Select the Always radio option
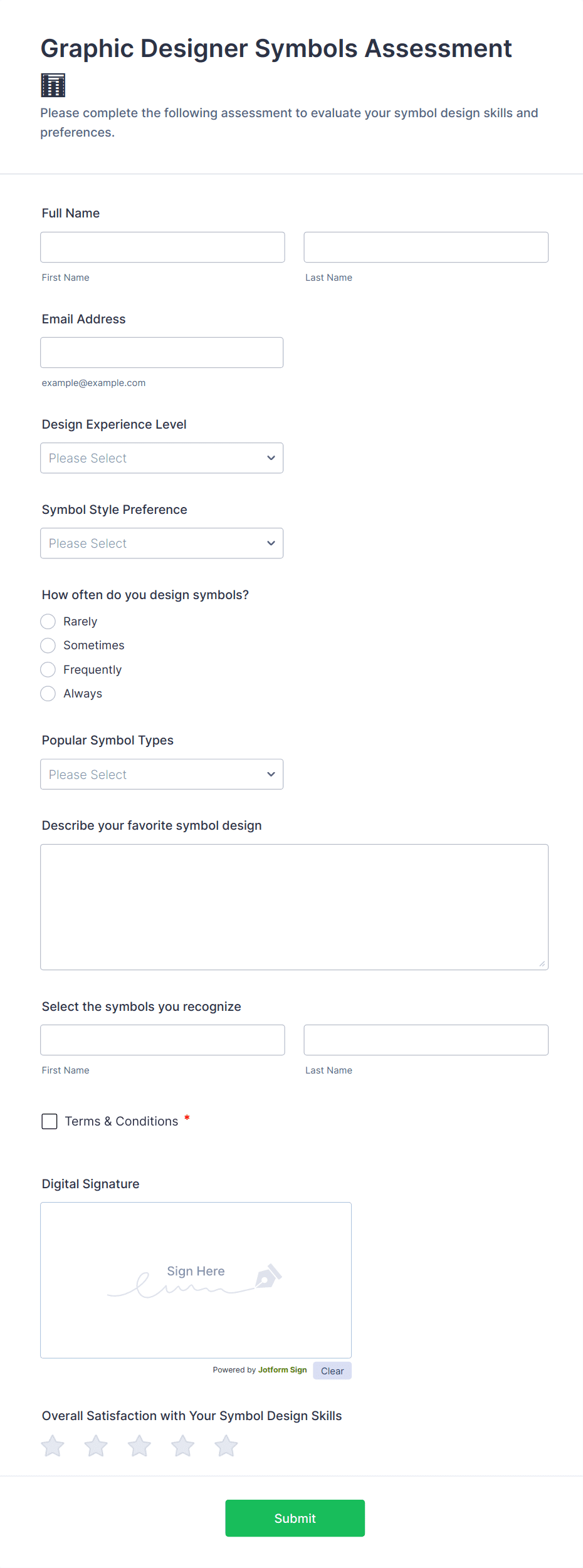This screenshot has width=583, height=1568. coord(48,694)
